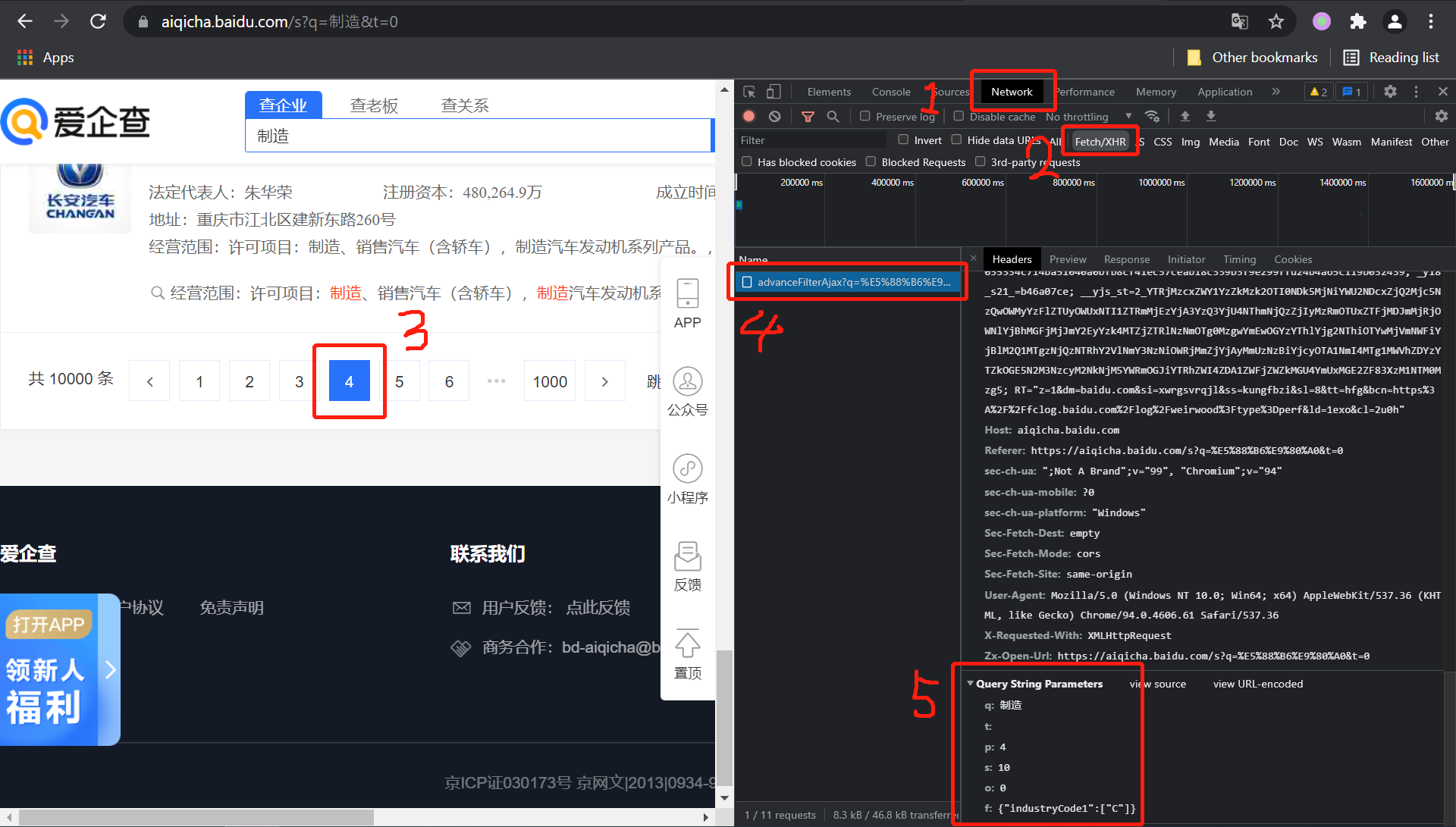Collapse Query String Parameters section
Image resolution: width=1456 pixels, height=827 pixels.
pyautogui.click(x=970, y=684)
